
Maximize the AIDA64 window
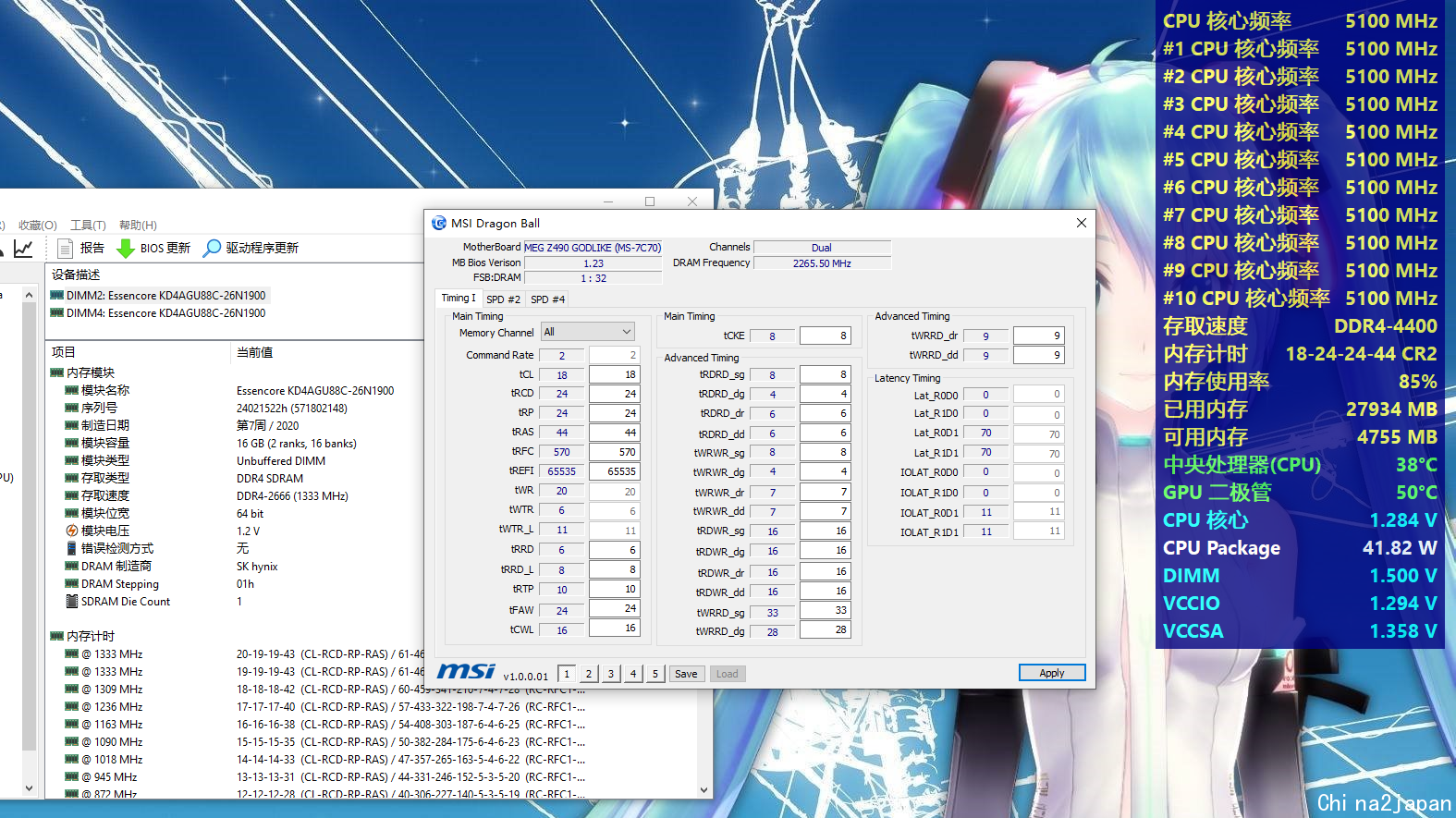point(650,201)
